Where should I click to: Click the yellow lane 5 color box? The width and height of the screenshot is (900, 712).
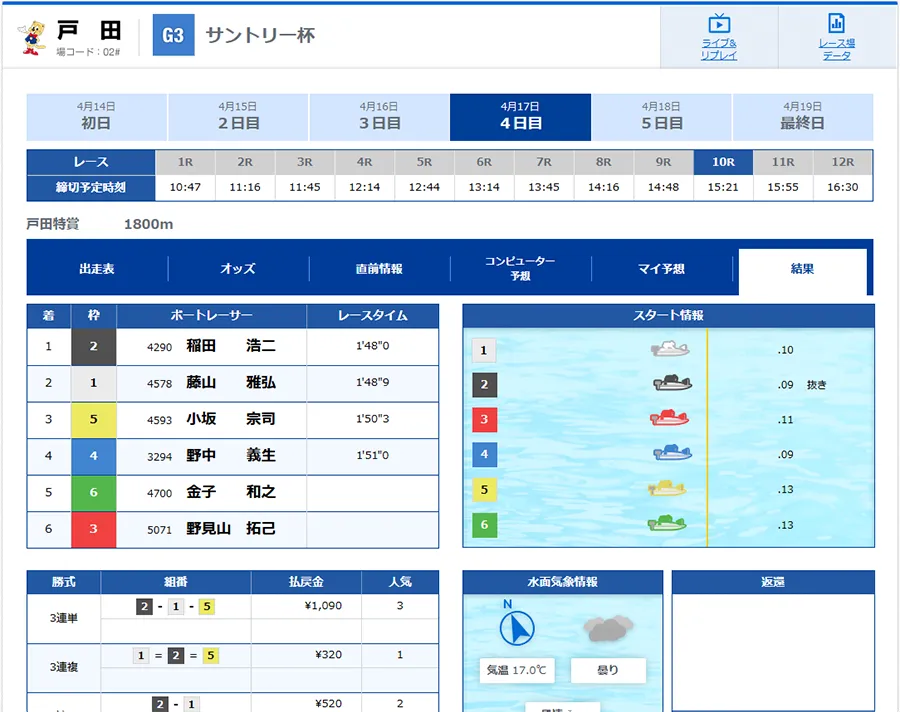pos(93,420)
